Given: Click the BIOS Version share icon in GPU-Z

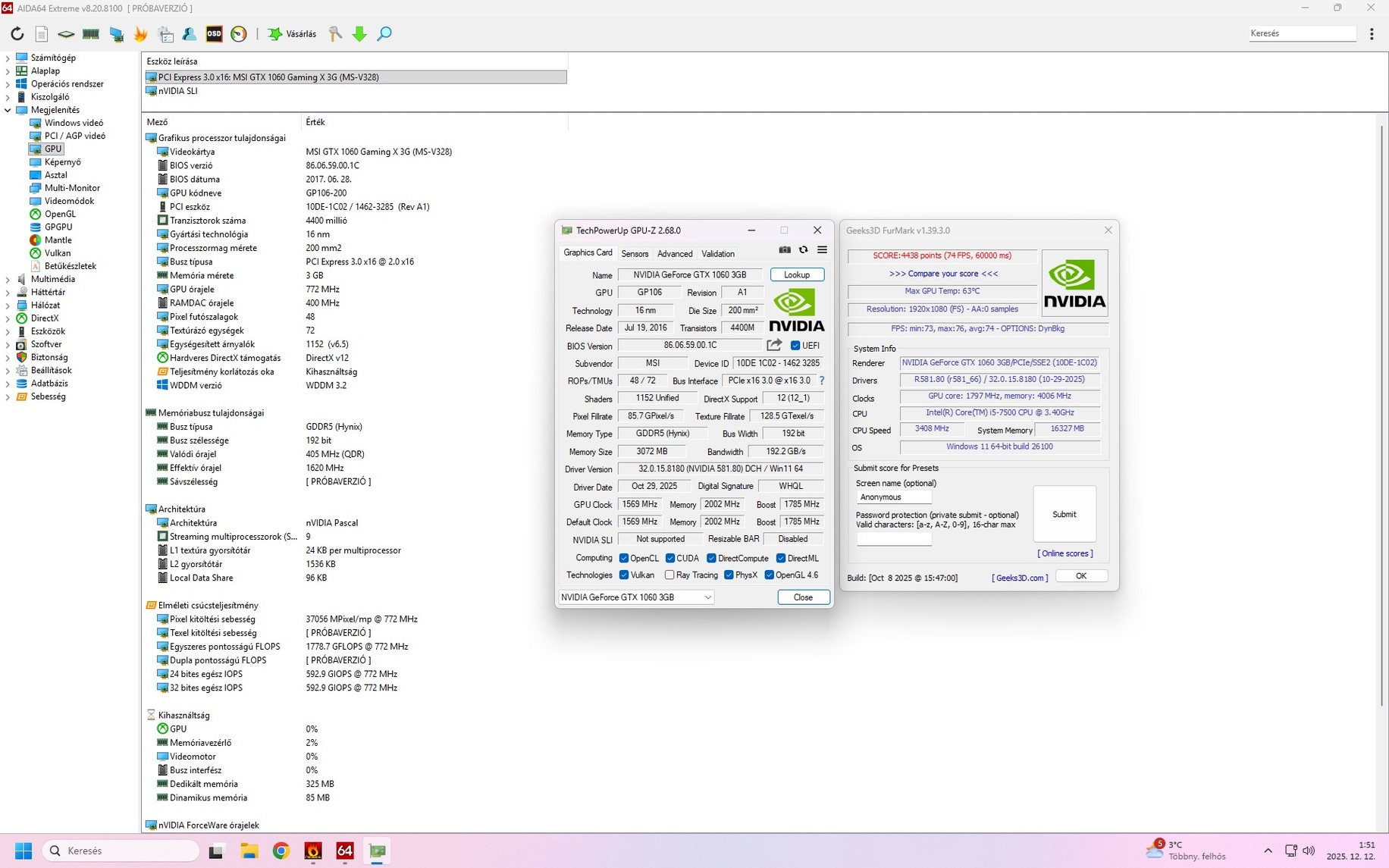Looking at the screenshot, I should 774,345.
